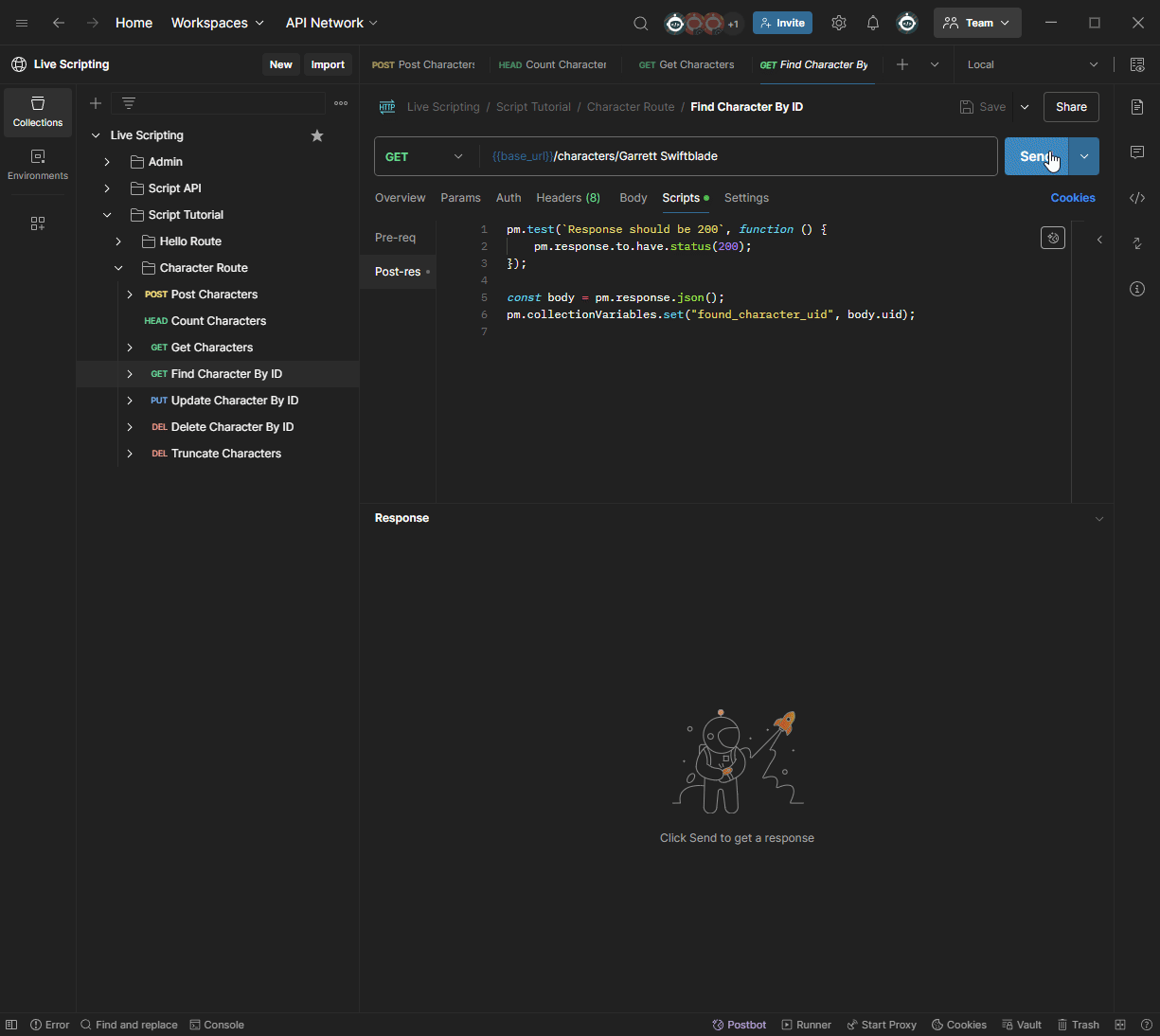Open Runner in status bar

click(x=806, y=1025)
